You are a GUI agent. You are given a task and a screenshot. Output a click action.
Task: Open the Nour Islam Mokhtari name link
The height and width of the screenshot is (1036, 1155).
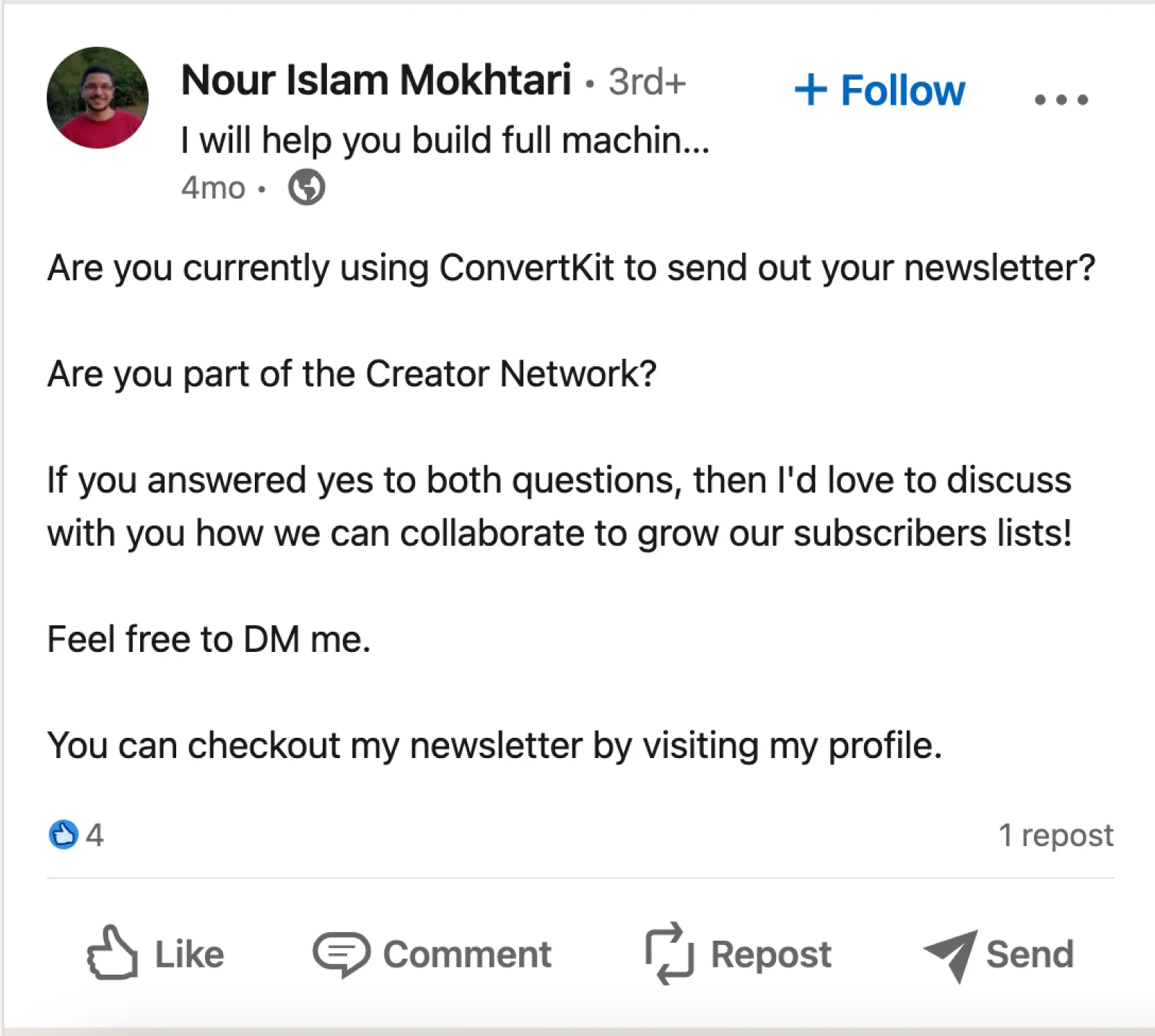[376, 79]
